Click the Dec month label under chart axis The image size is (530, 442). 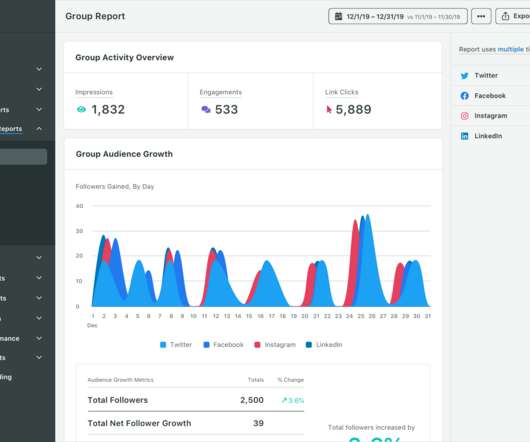pyautogui.click(x=92, y=325)
